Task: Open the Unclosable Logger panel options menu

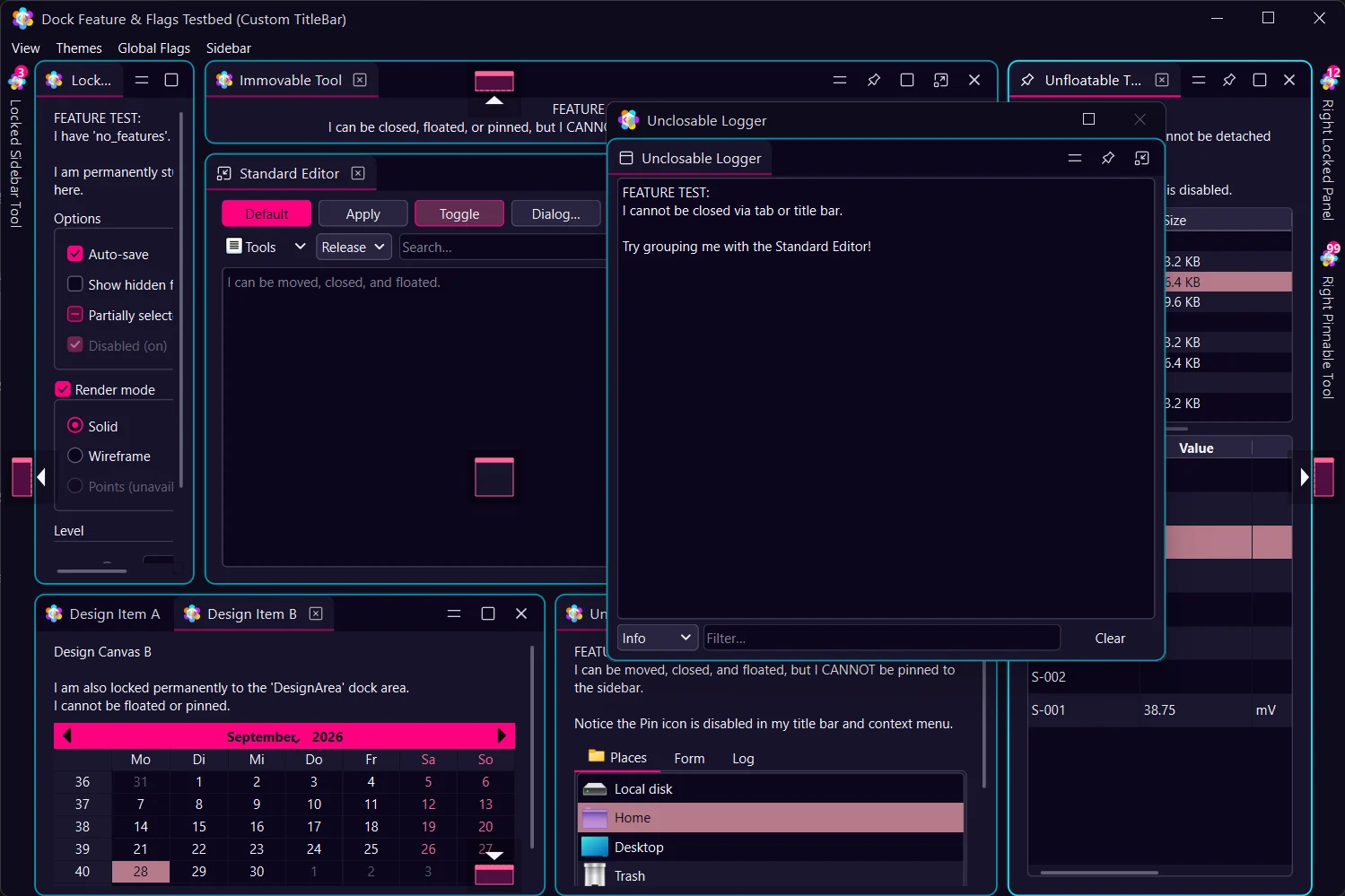Action: click(1074, 158)
